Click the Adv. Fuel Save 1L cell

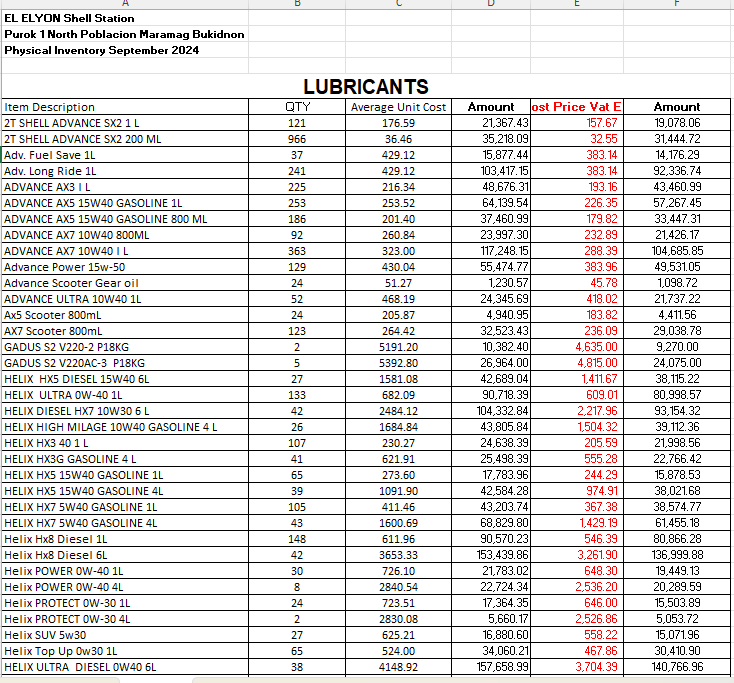(x=125, y=155)
